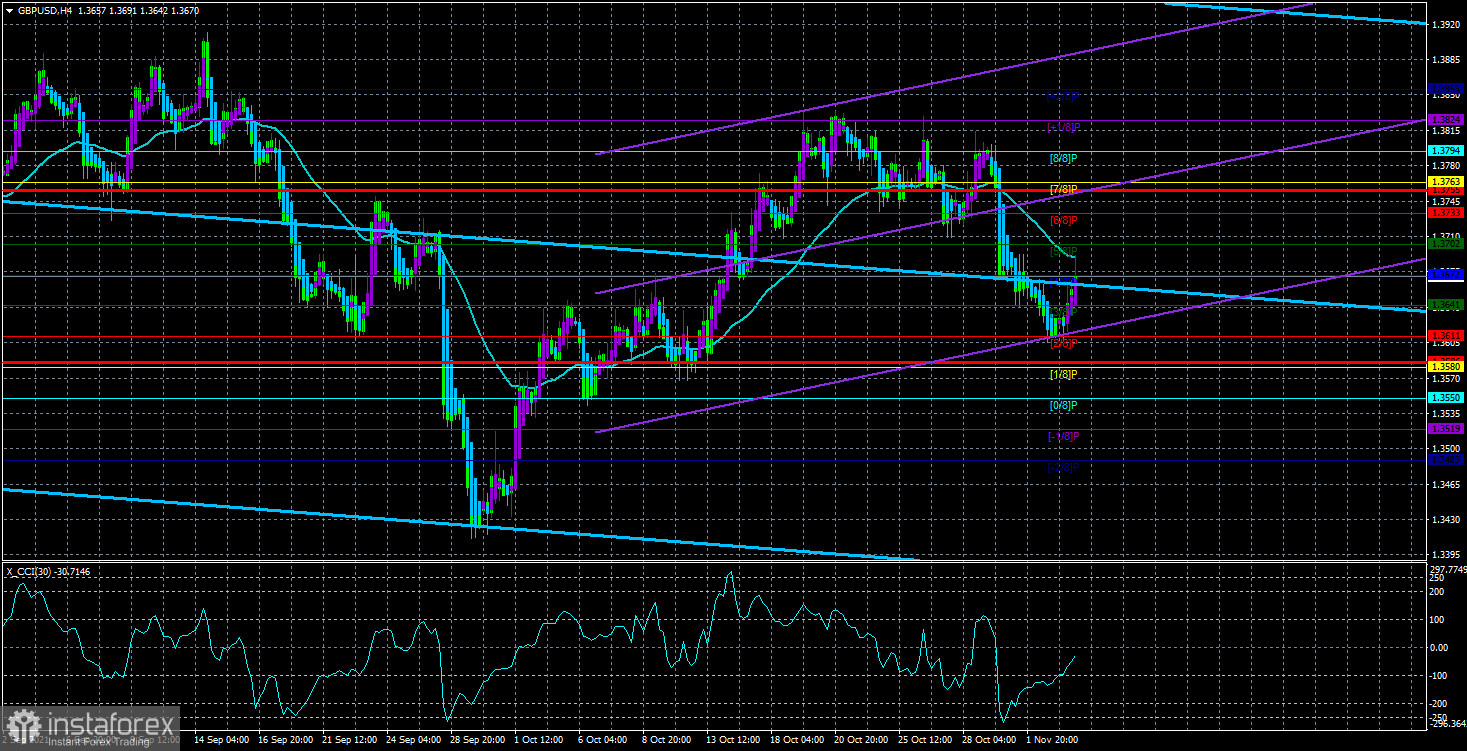Click the 1.3430 price scale value
Viewport: 1467px width, 751px height.
1447,520
